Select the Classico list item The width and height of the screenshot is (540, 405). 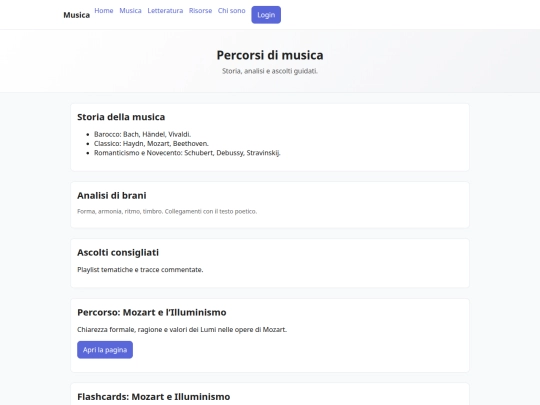tap(151, 144)
